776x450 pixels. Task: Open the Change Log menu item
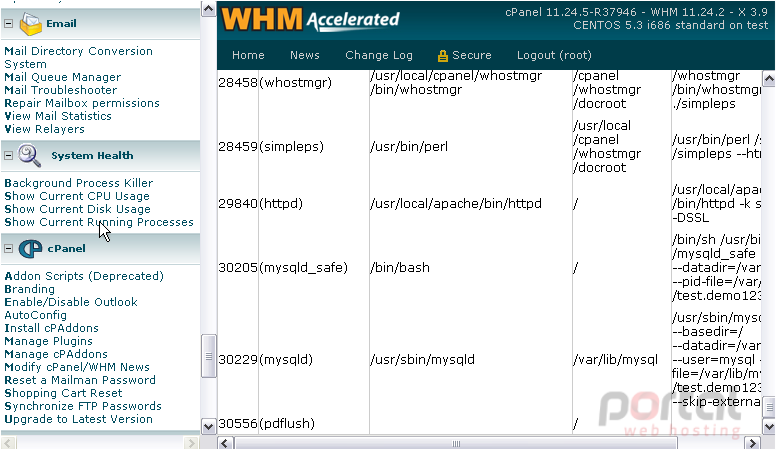pos(379,55)
